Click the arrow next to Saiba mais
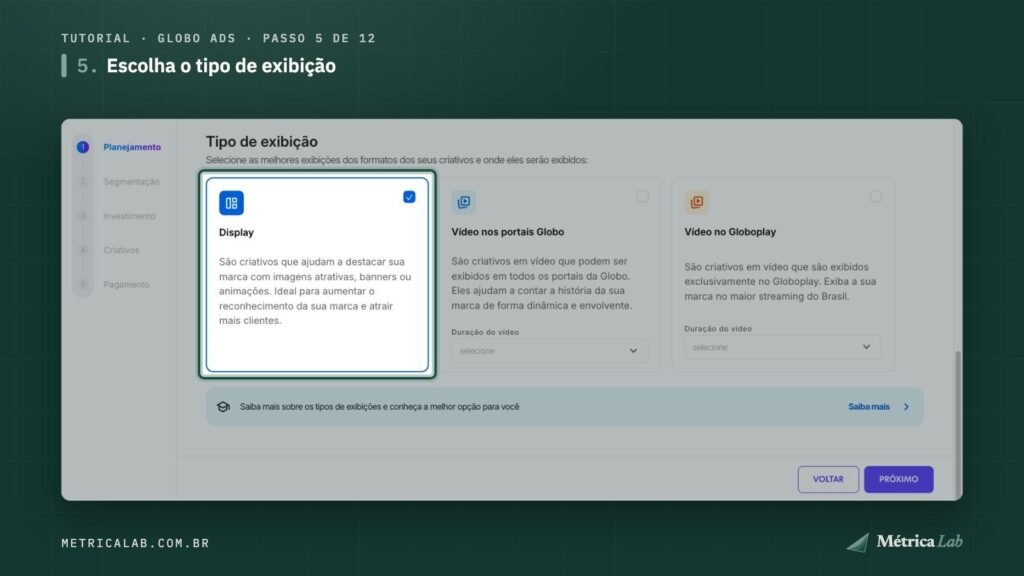Image resolution: width=1024 pixels, height=576 pixels. (906, 407)
